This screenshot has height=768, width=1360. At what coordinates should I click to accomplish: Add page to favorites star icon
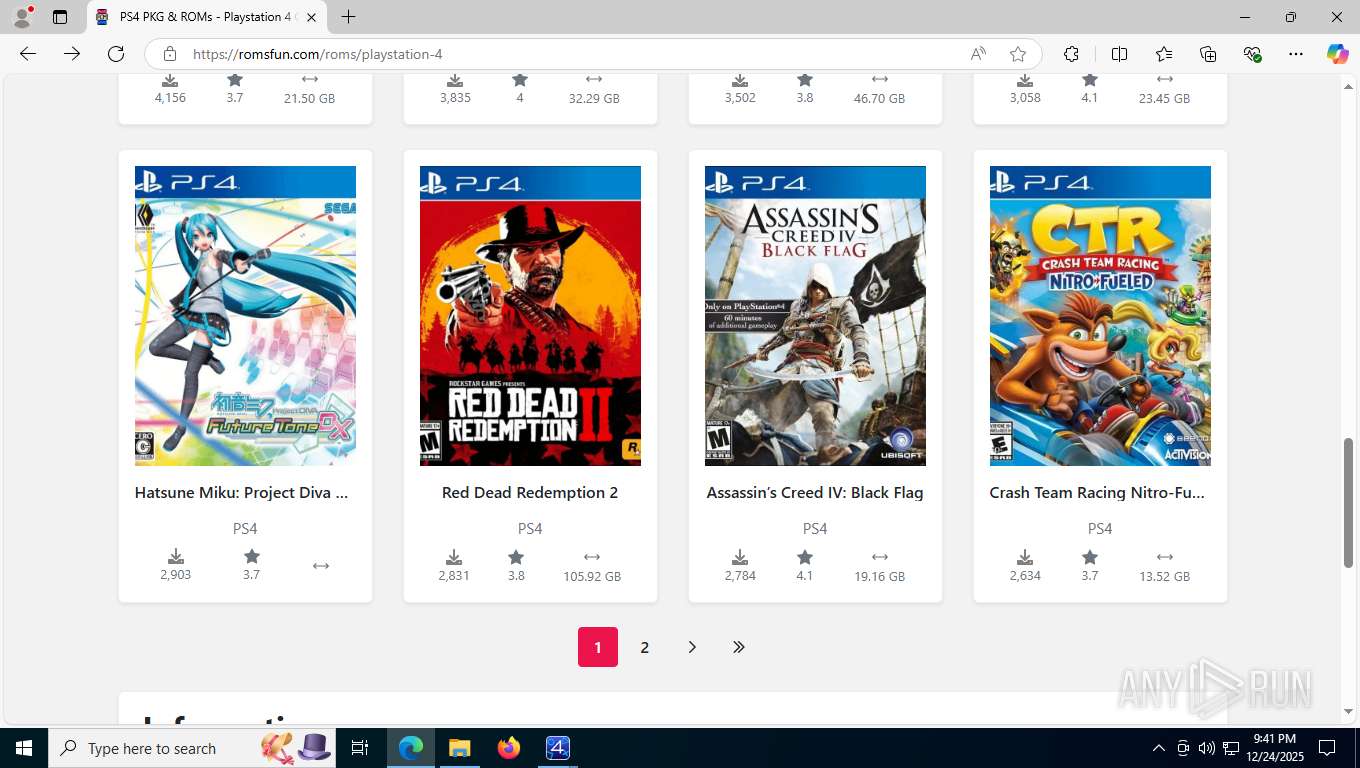coord(1018,54)
